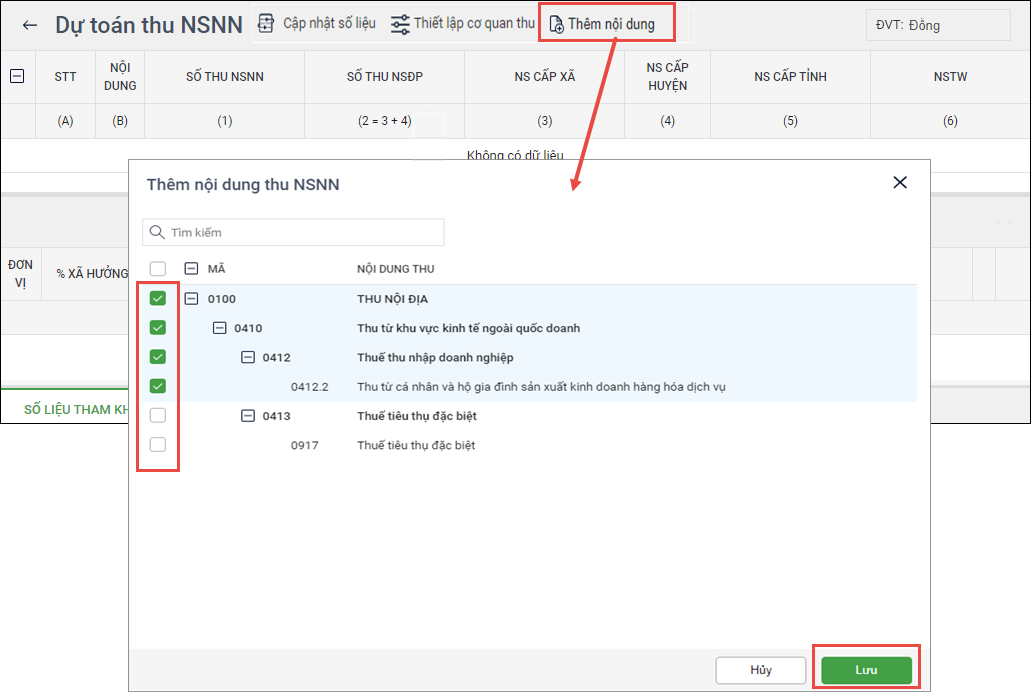Switch to the SỐ LIỆU THAM KHẢO tab
Screen dimensions: 1031x693
76,410
